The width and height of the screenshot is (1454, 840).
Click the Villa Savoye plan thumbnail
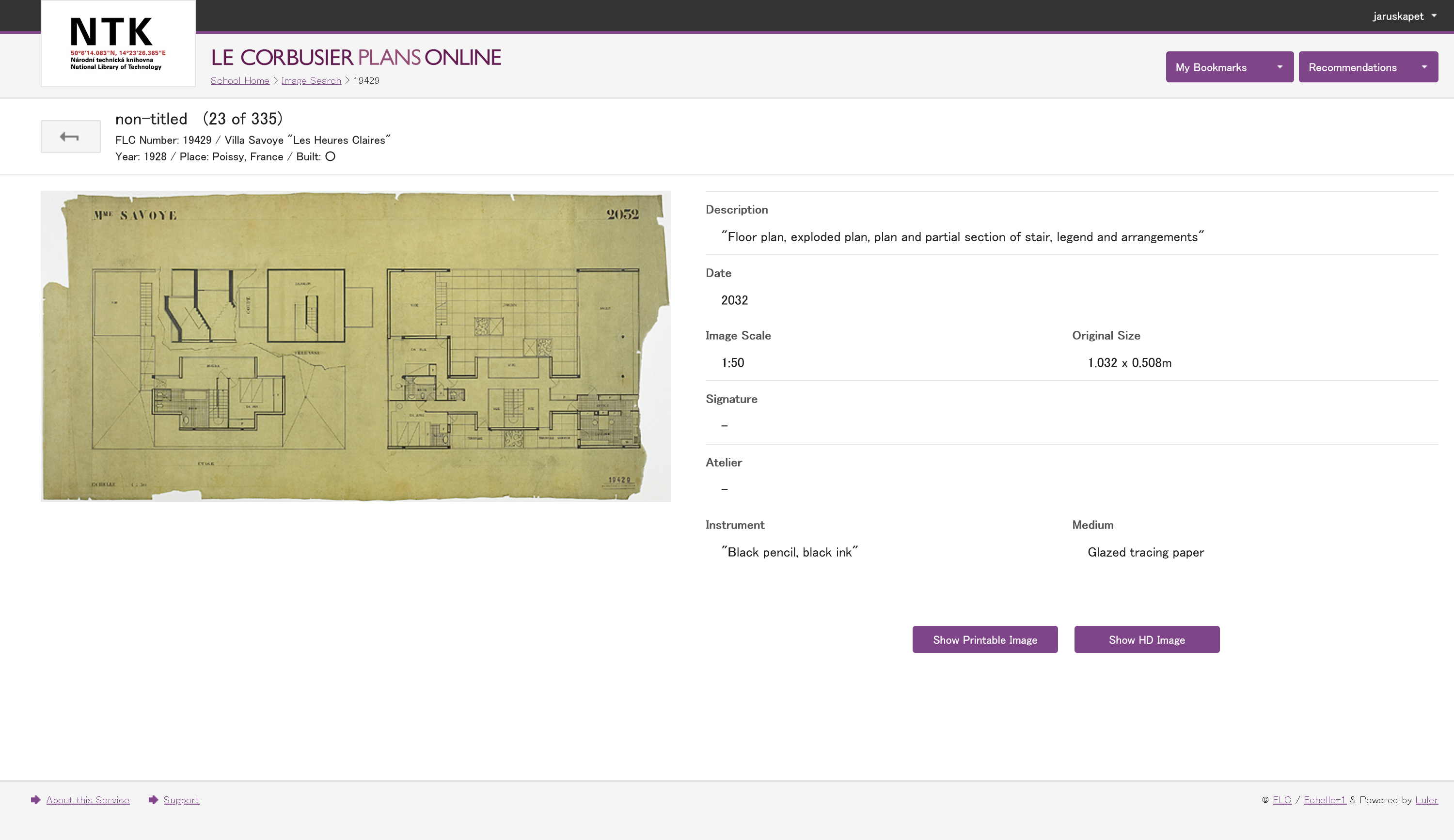tap(355, 346)
